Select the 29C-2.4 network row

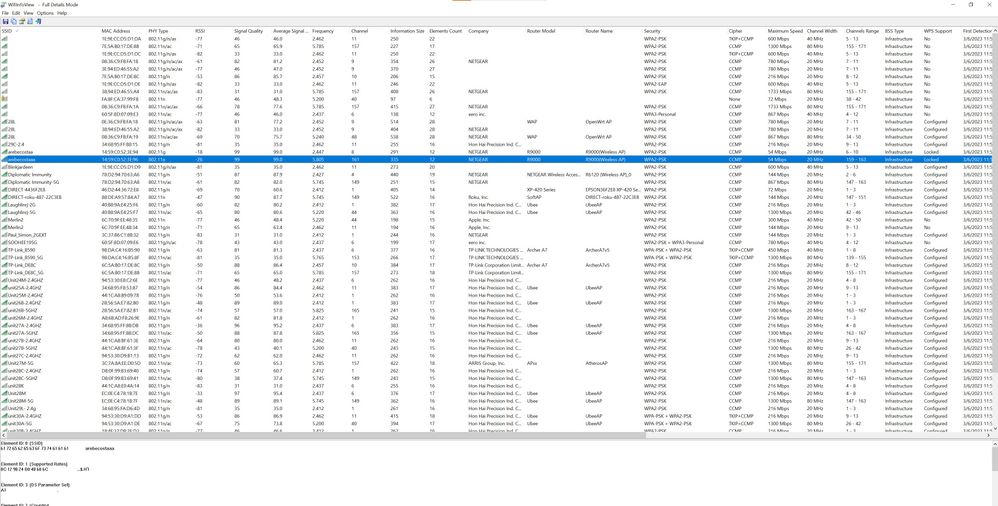pos(496,144)
